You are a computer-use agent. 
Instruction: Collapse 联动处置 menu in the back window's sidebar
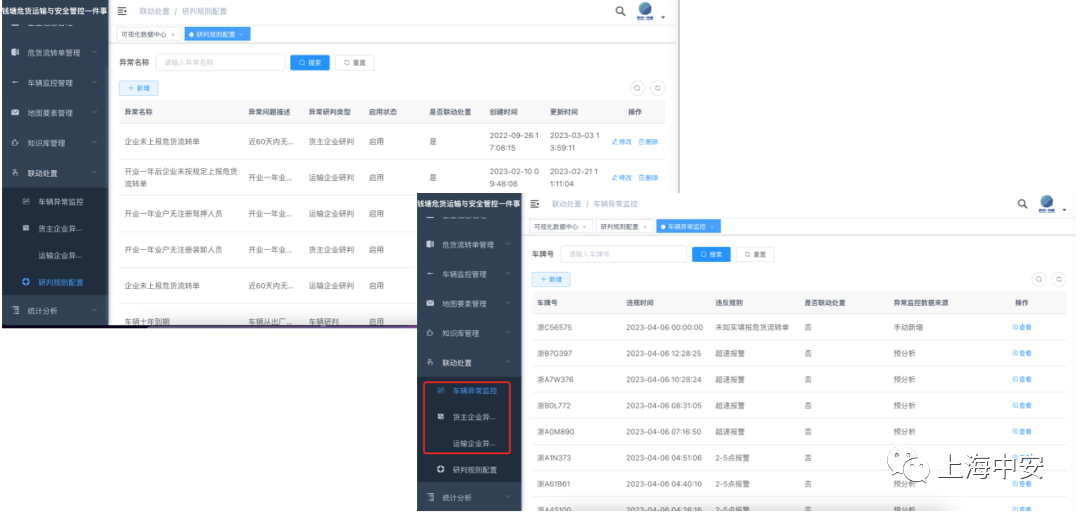coord(58,173)
